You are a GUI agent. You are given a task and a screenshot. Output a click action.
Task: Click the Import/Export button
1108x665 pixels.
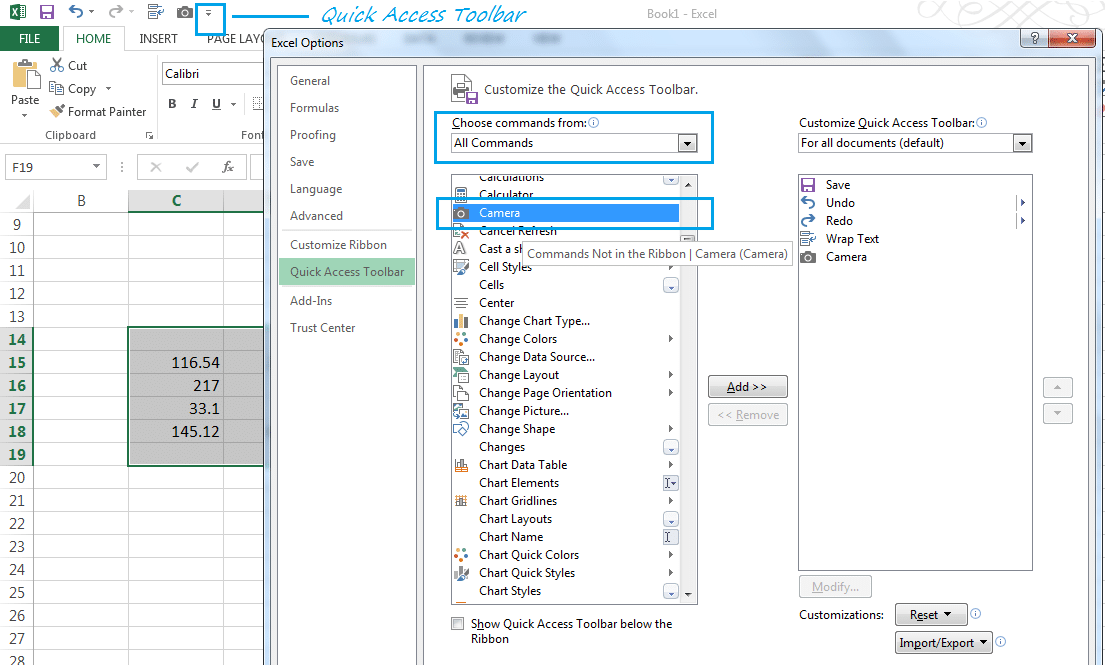tap(943, 642)
